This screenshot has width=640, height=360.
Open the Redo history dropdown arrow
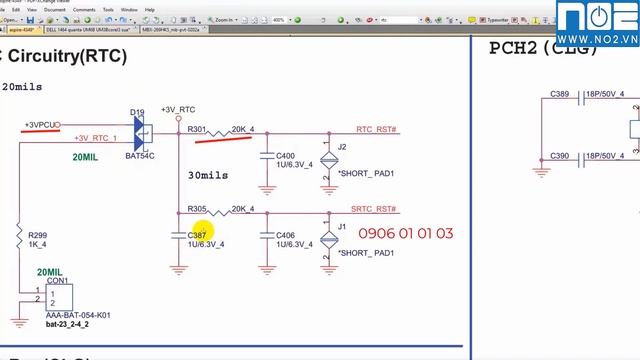click(131, 20)
